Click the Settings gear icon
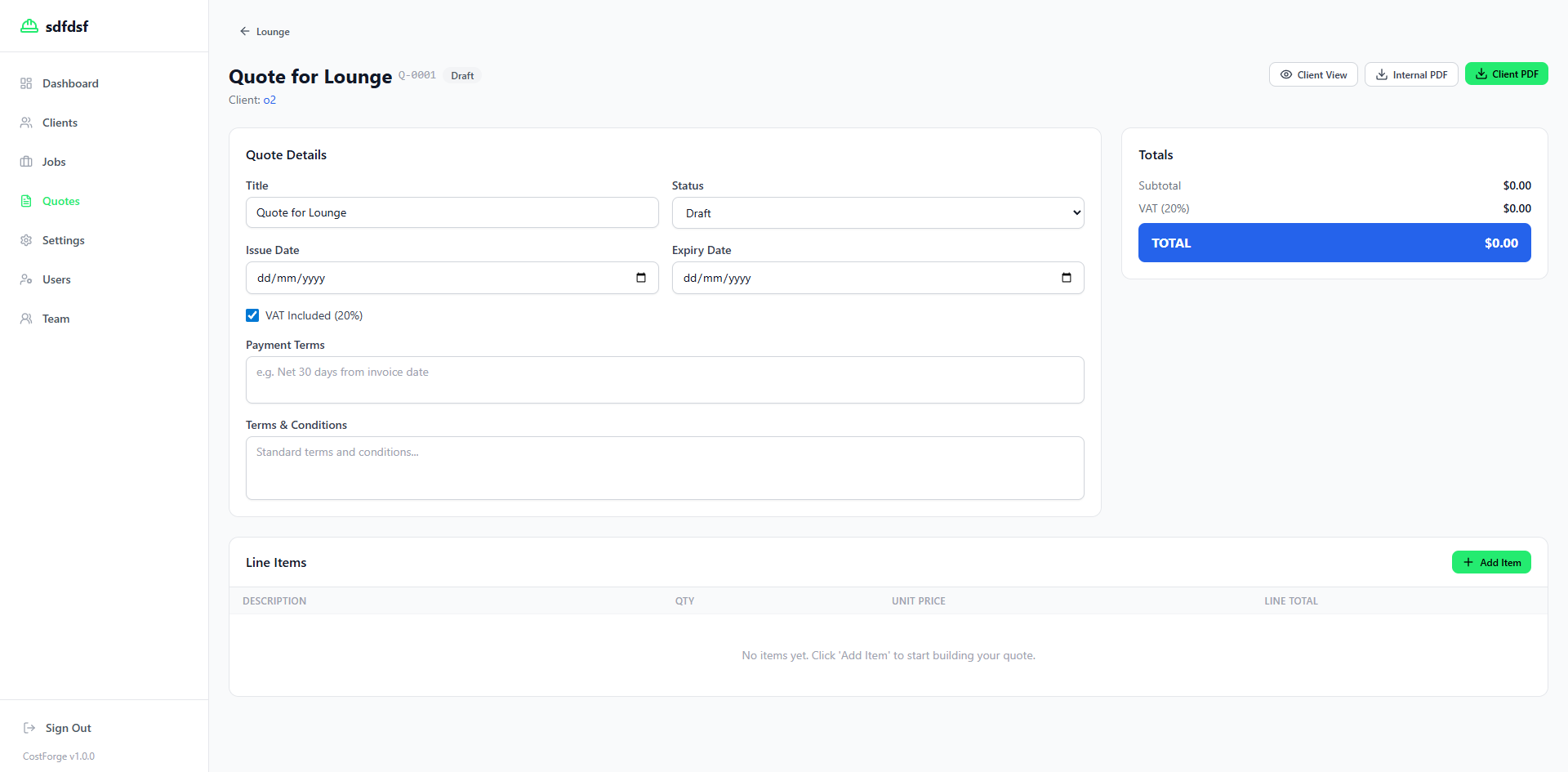The height and width of the screenshot is (772, 1568). (x=26, y=240)
